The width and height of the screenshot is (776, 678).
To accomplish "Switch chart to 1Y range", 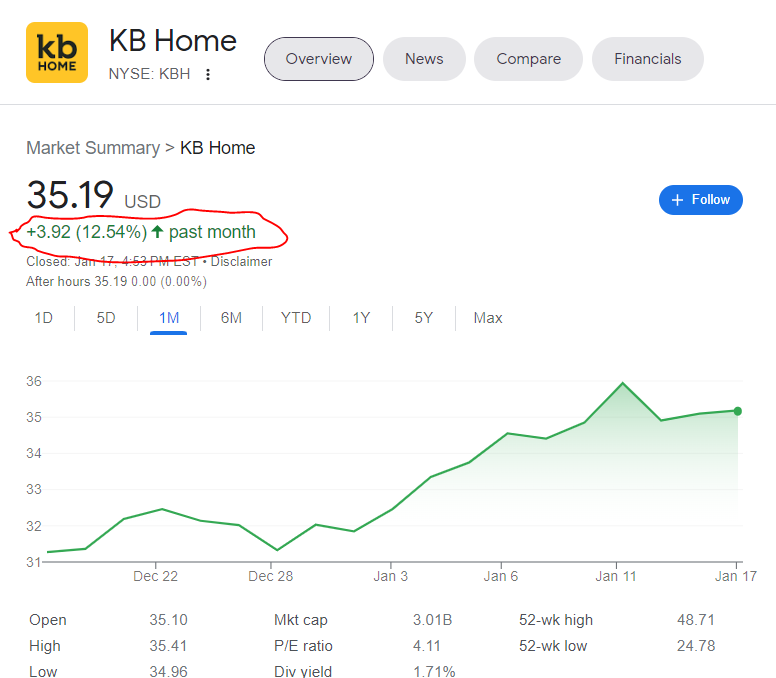I will coord(361,318).
